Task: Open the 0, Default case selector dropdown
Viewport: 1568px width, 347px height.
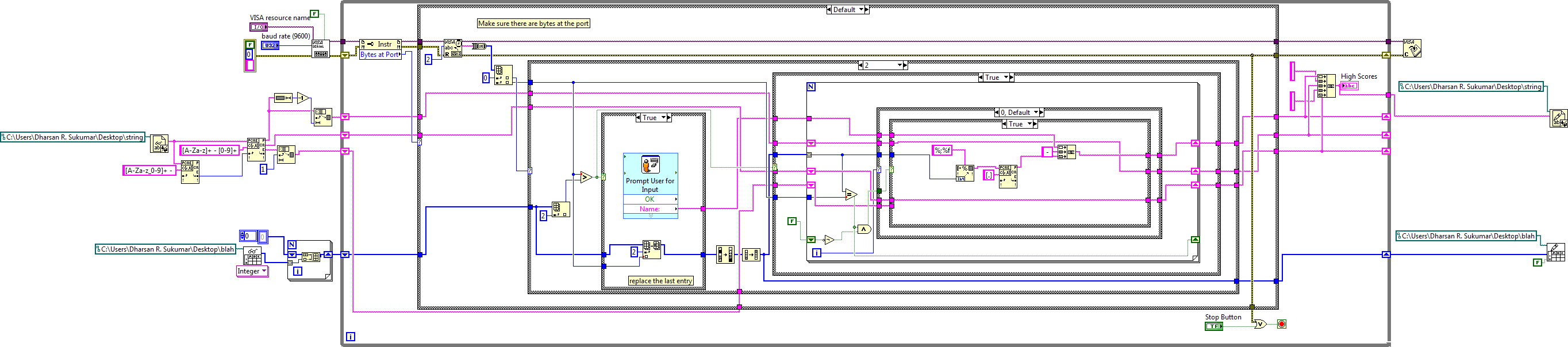Action: click(x=1020, y=113)
